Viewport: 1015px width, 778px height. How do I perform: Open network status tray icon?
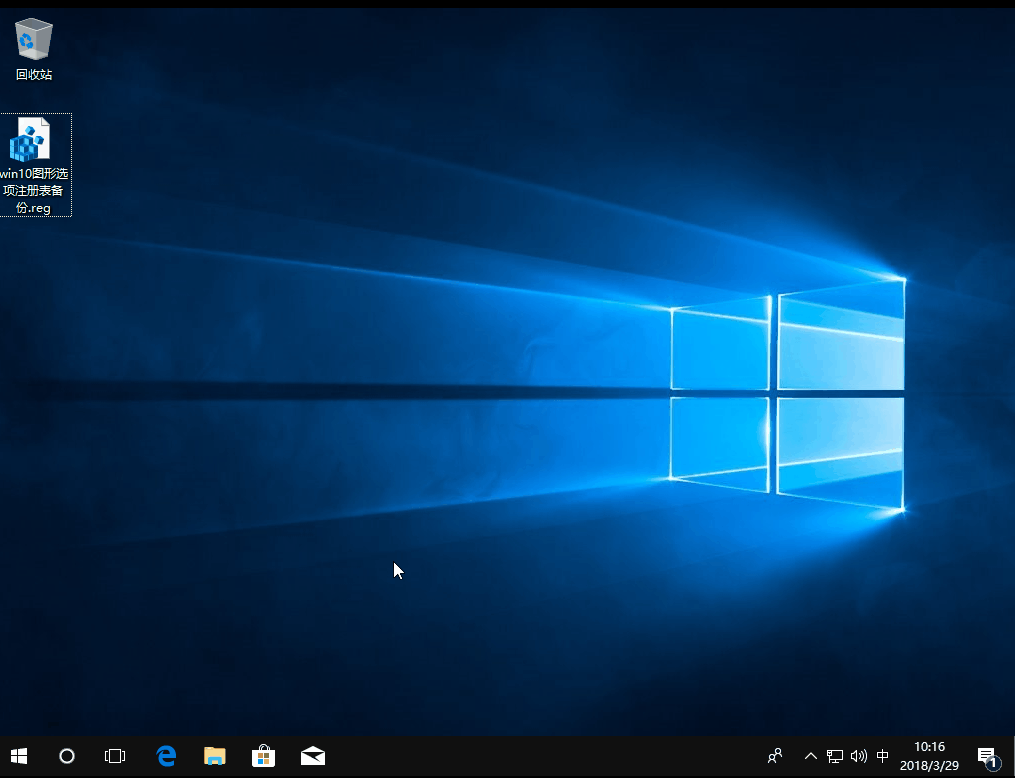point(834,756)
